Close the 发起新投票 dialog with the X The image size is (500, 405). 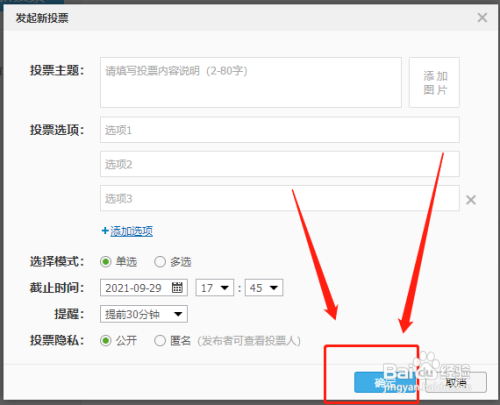tap(482, 18)
